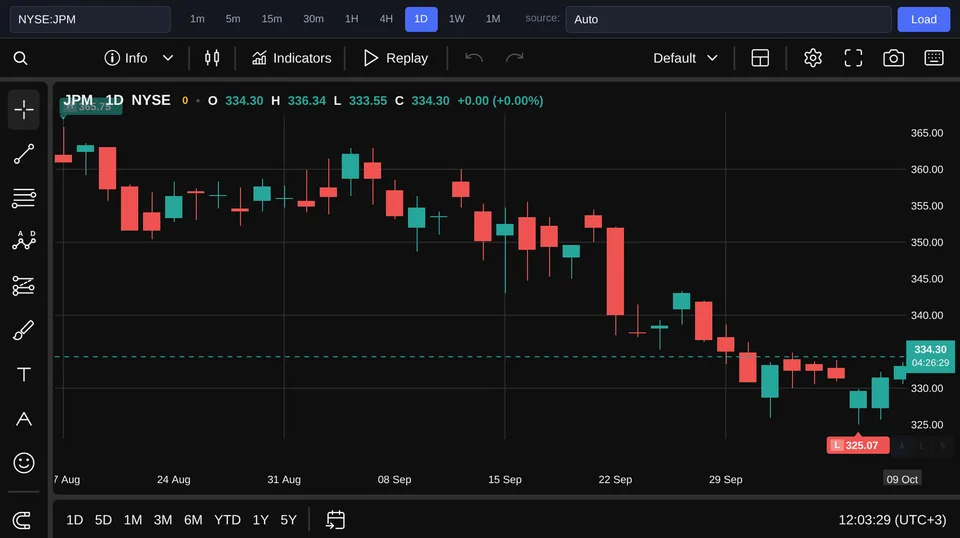Switch to the 1W interval
The width and height of the screenshot is (960, 538).
[457, 19]
